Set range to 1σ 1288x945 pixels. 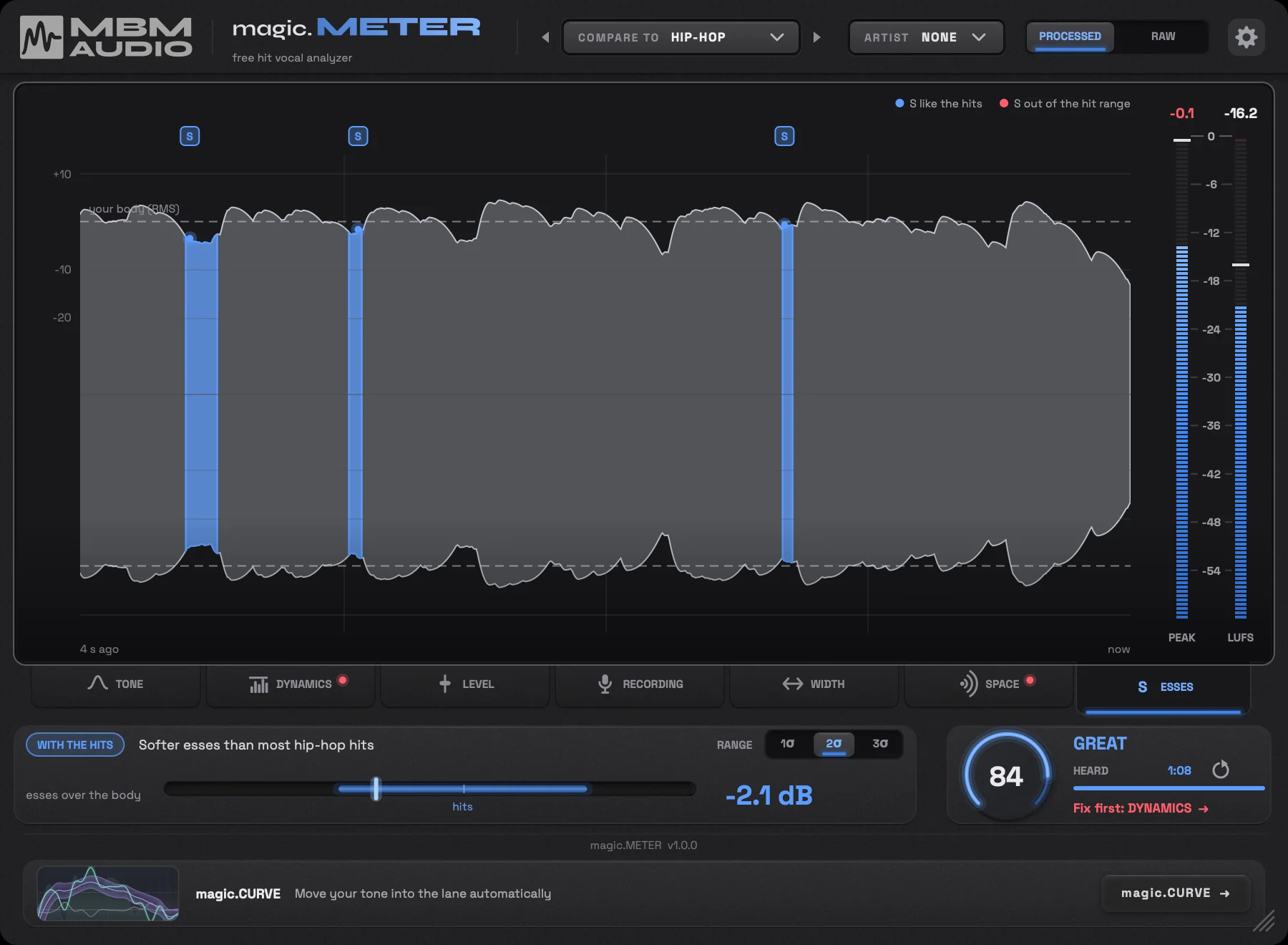point(787,744)
